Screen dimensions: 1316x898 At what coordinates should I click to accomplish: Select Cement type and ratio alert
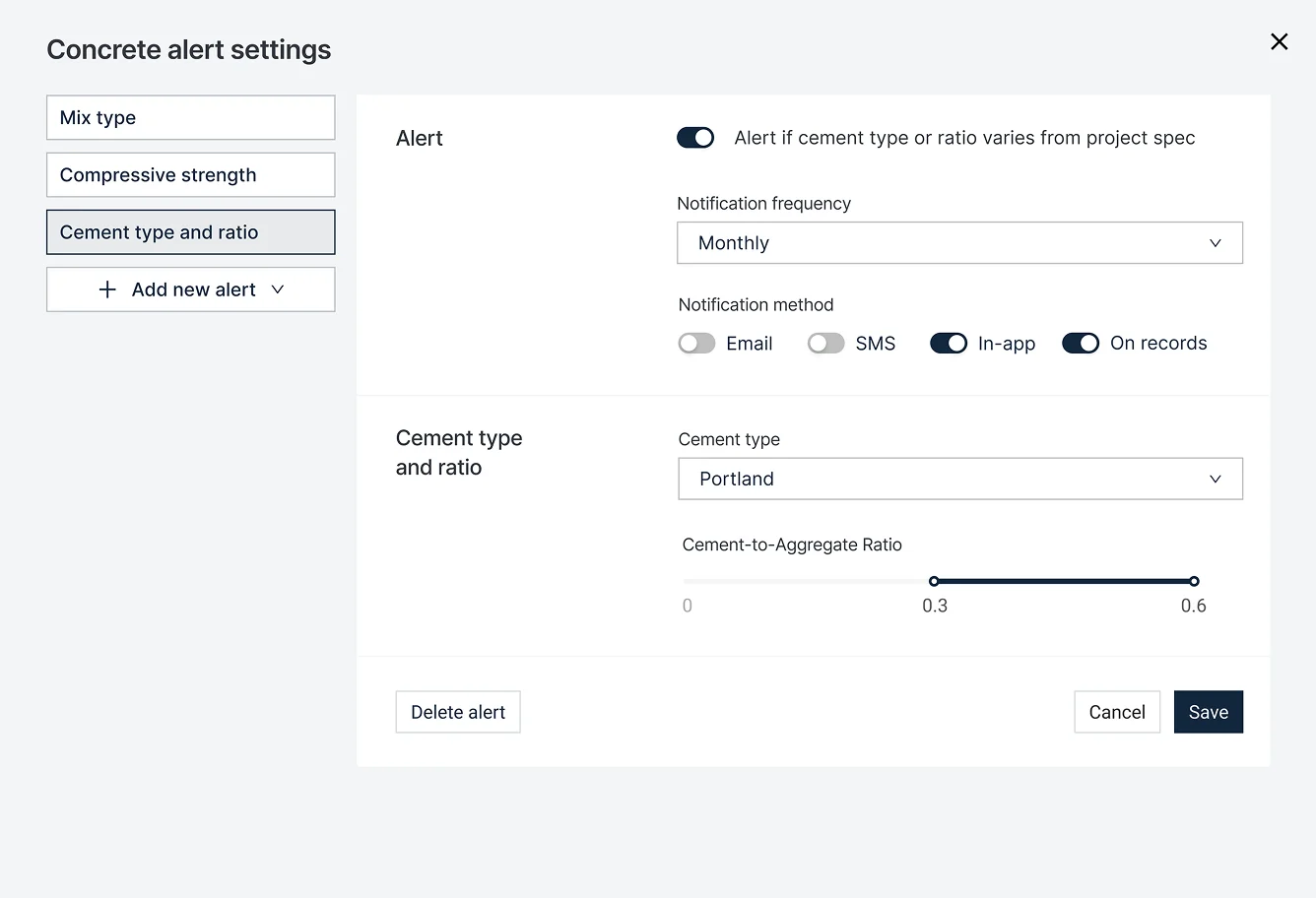[191, 232]
